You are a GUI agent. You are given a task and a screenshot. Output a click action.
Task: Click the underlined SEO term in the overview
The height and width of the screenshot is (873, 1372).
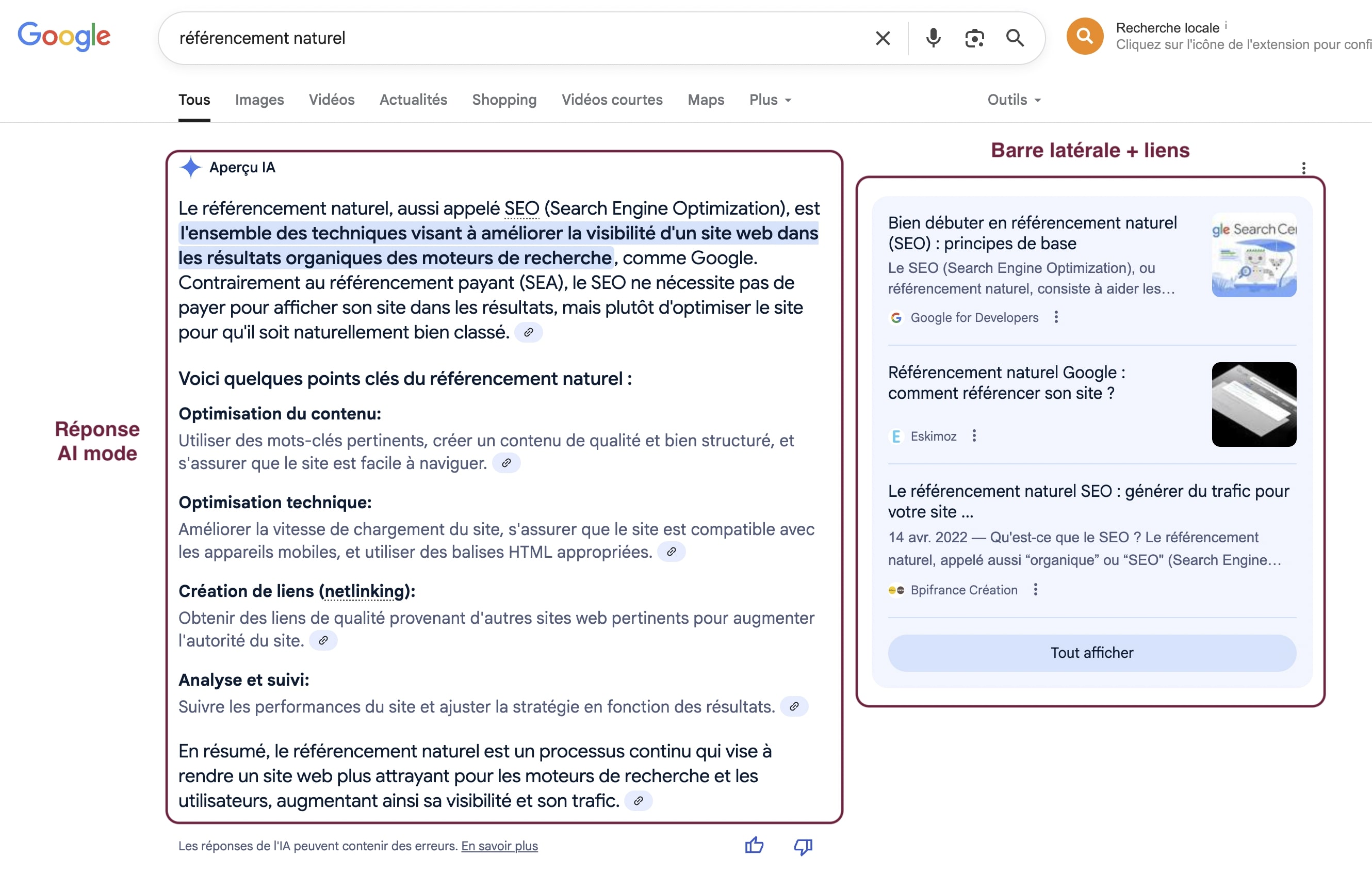(521, 208)
